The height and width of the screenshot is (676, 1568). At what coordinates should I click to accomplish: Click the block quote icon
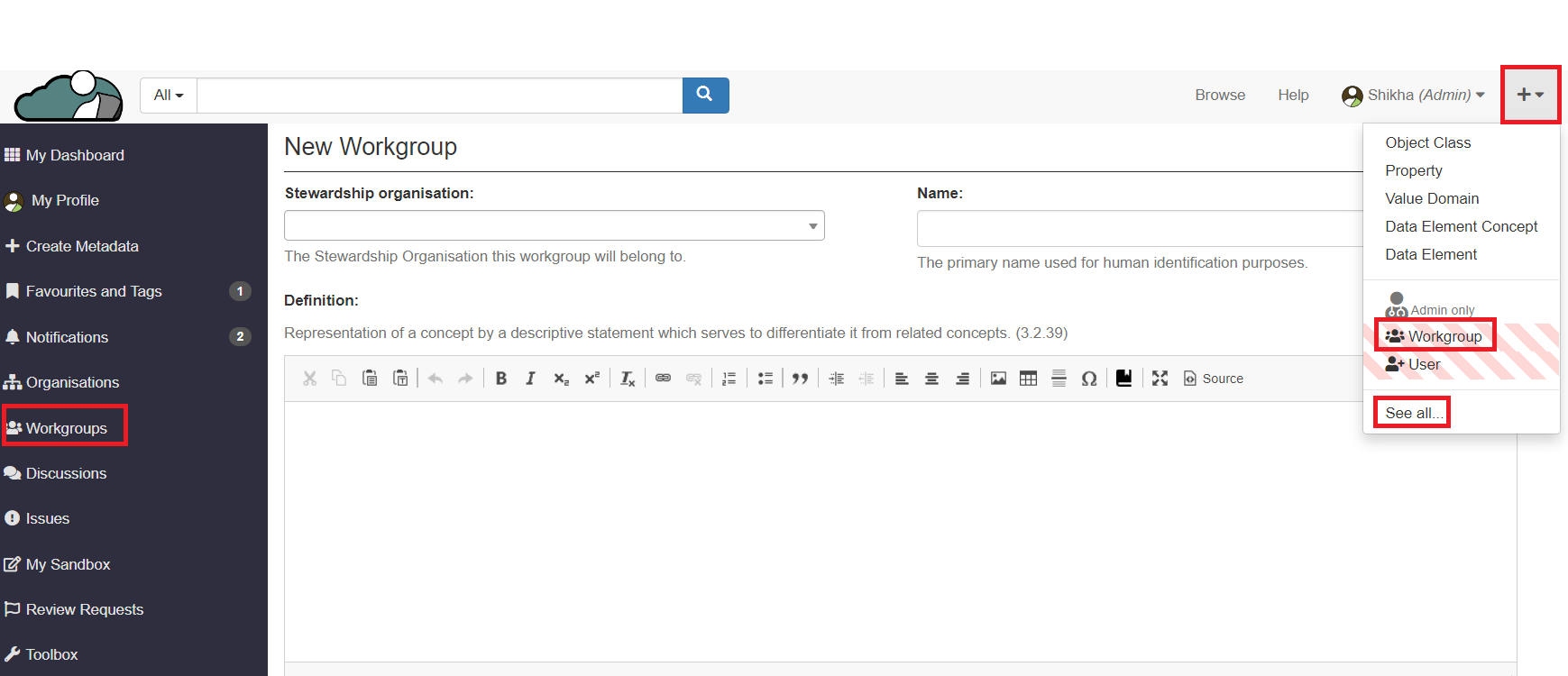coord(800,379)
